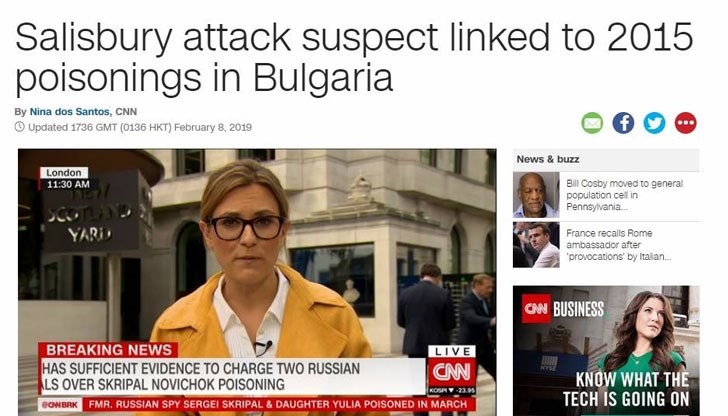The width and height of the screenshot is (728, 416).
Task: Click the clock icon beside Updated time
Action: (x=20, y=127)
